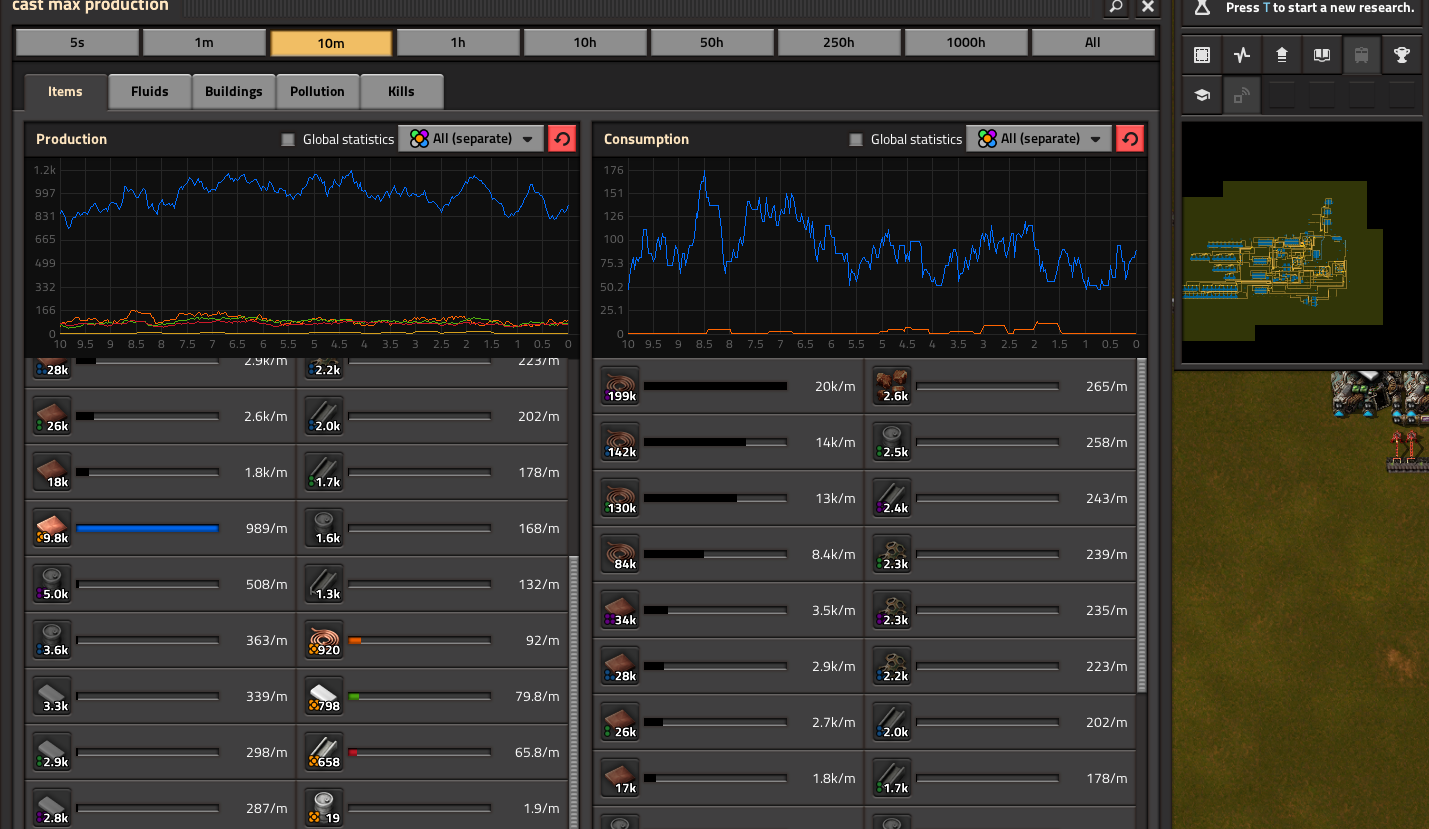This screenshot has height=829, width=1429.
Task: Set time range to All
Action: click(1093, 43)
